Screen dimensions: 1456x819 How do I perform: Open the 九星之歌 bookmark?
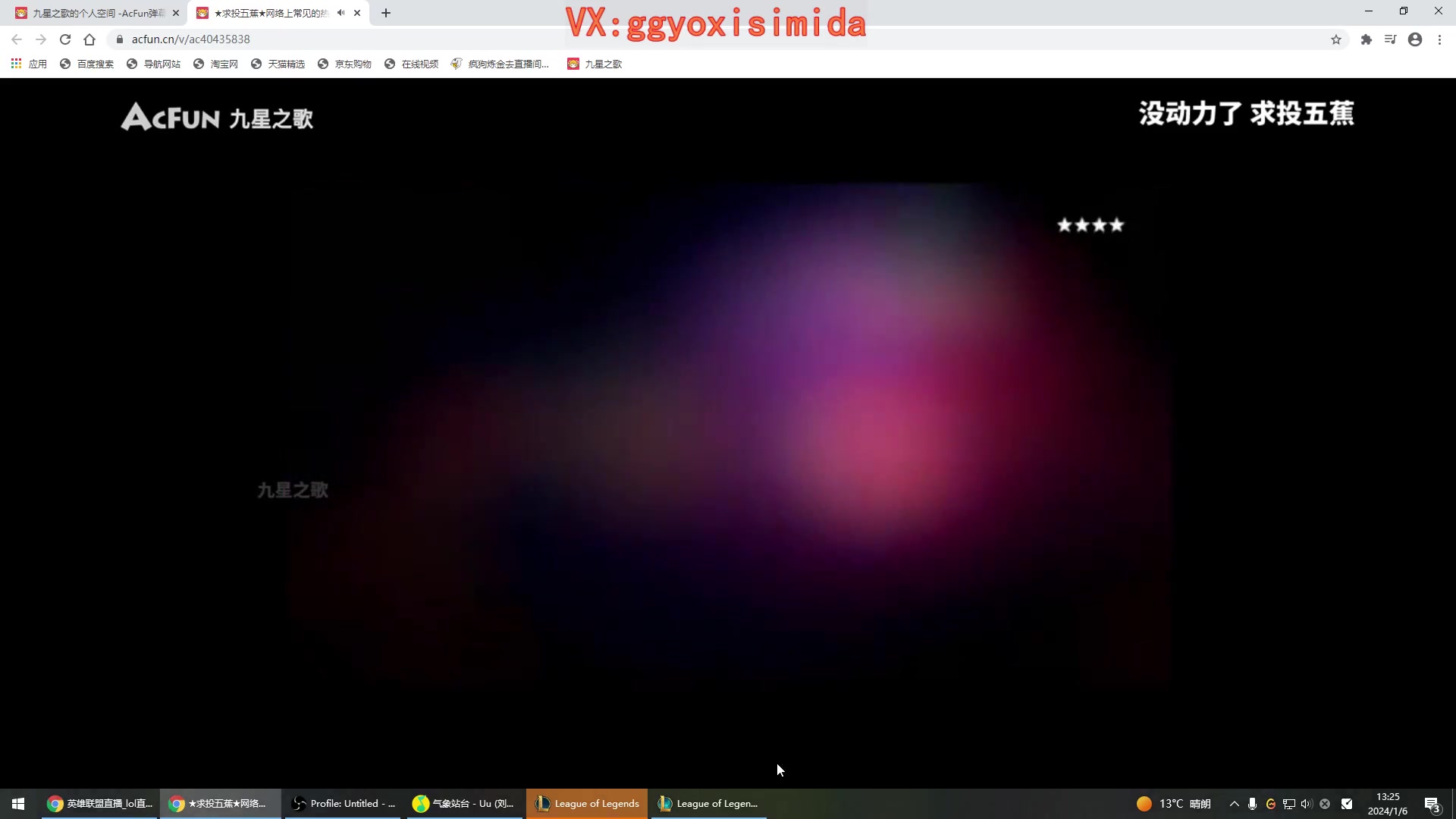[x=595, y=64]
